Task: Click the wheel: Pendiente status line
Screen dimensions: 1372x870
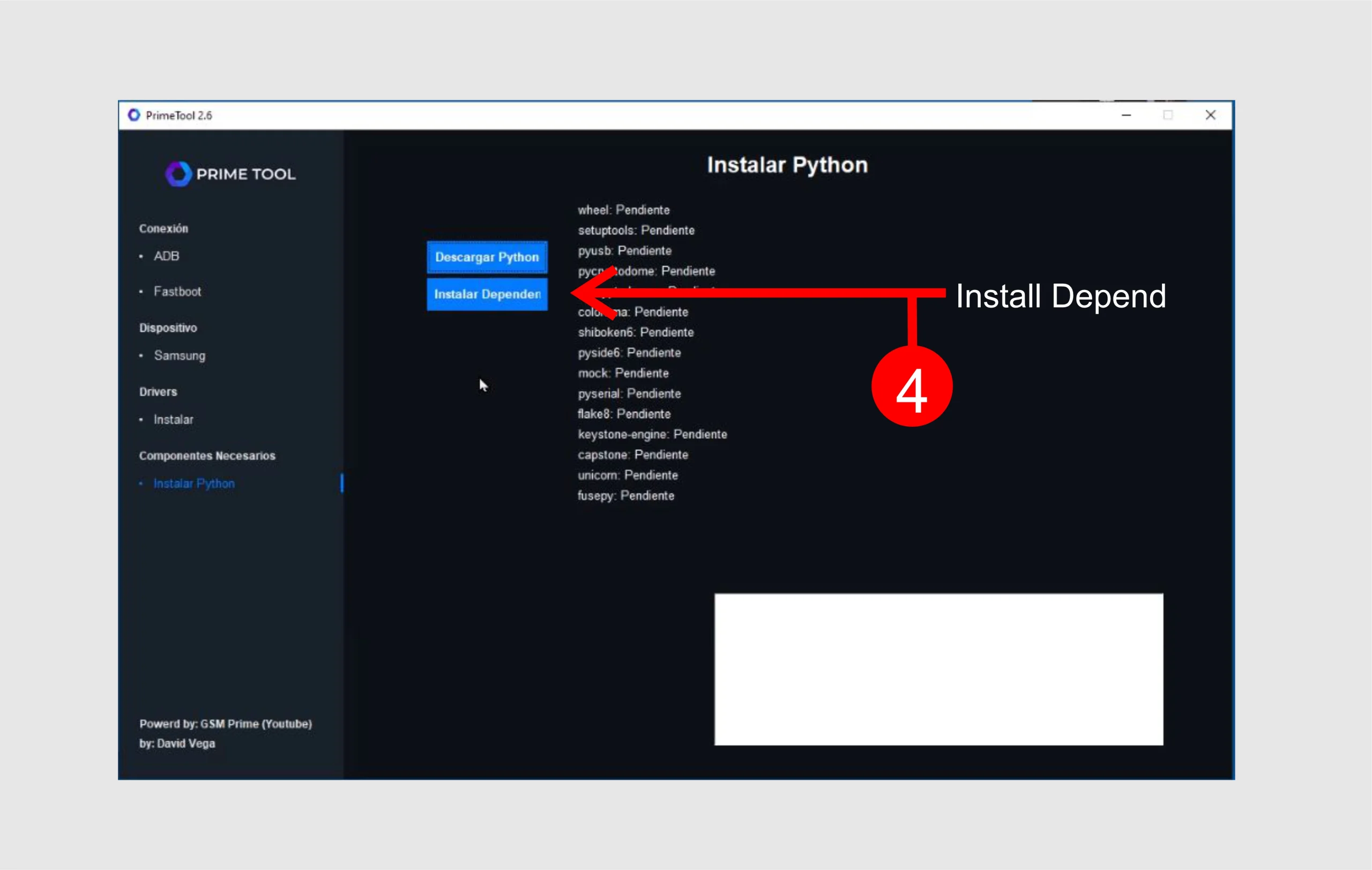Action: click(x=623, y=210)
